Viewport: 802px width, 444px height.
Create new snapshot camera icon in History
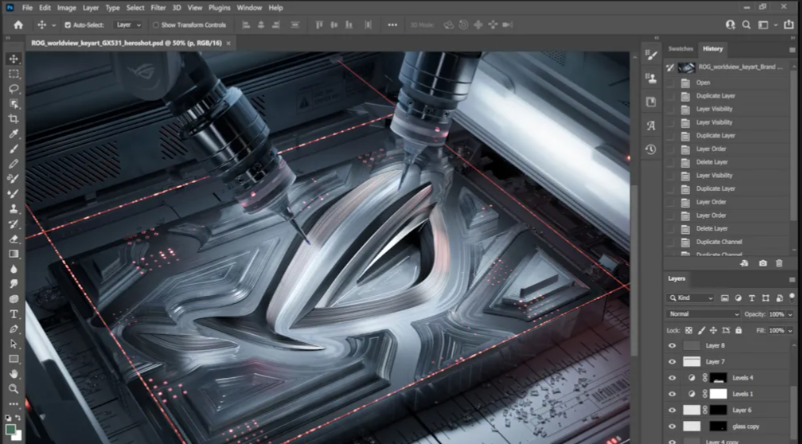coord(763,263)
